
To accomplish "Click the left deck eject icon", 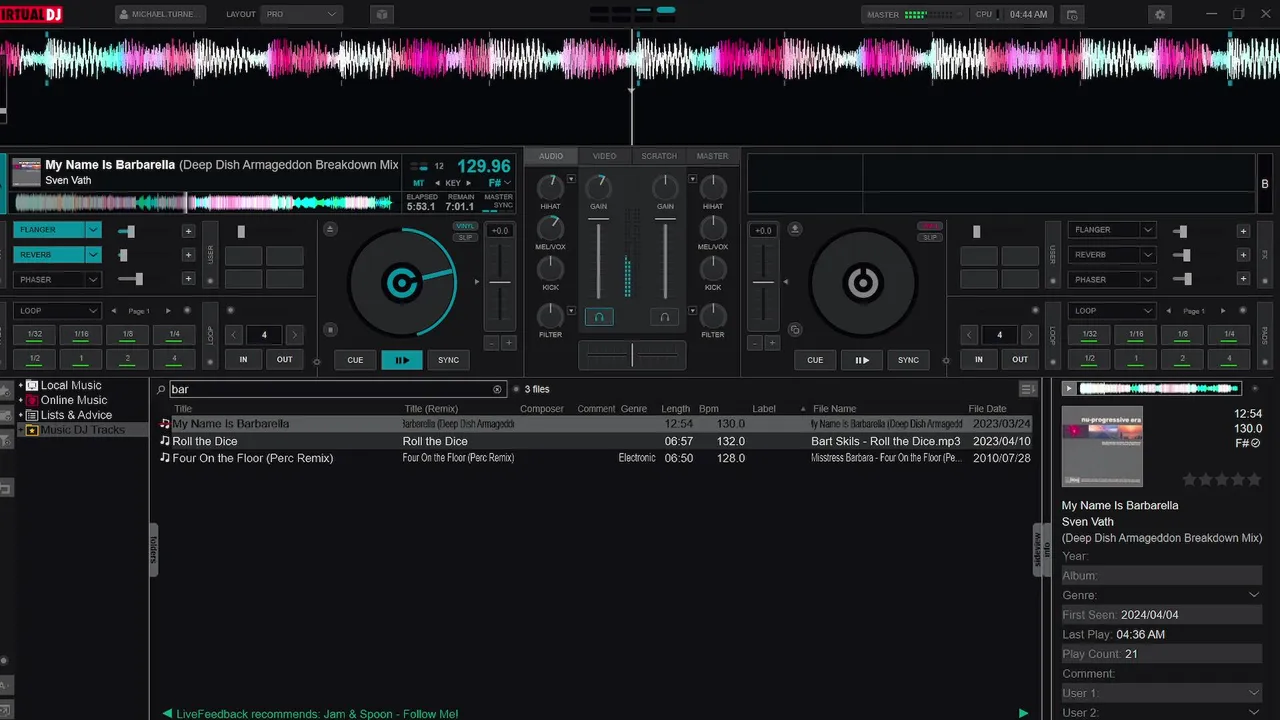I will [332, 229].
